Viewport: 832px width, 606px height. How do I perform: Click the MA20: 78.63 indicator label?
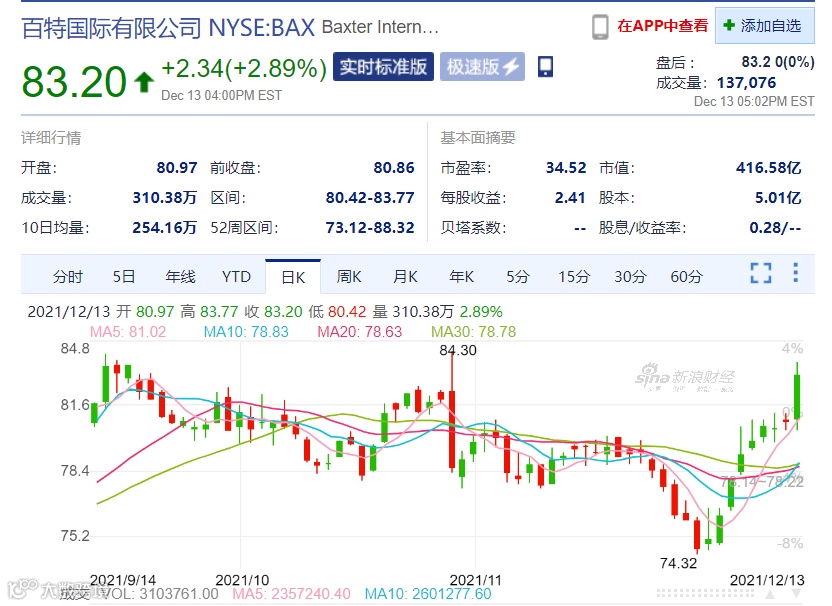tap(360, 332)
